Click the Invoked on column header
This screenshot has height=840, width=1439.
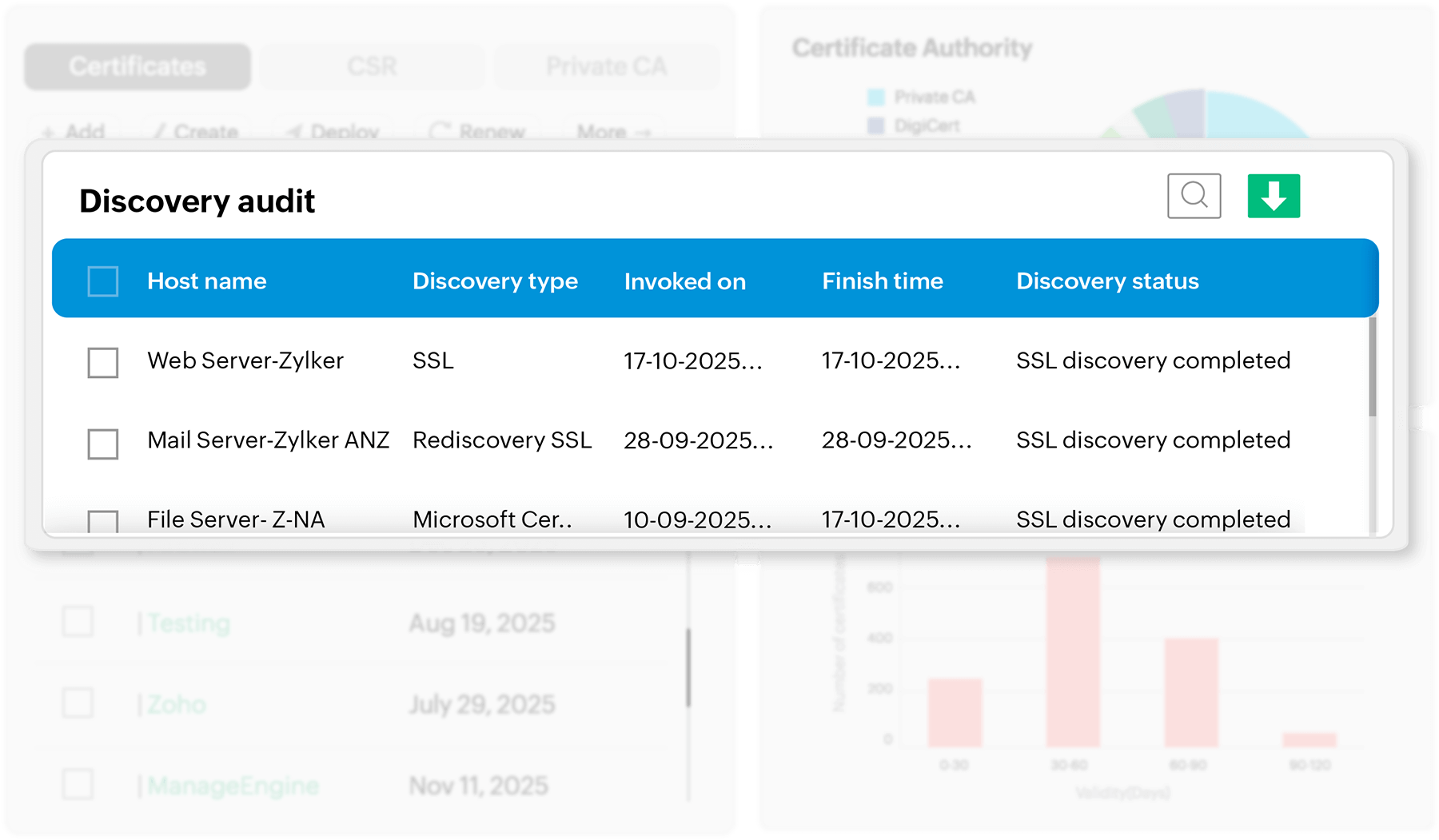click(x=684, y=281)
